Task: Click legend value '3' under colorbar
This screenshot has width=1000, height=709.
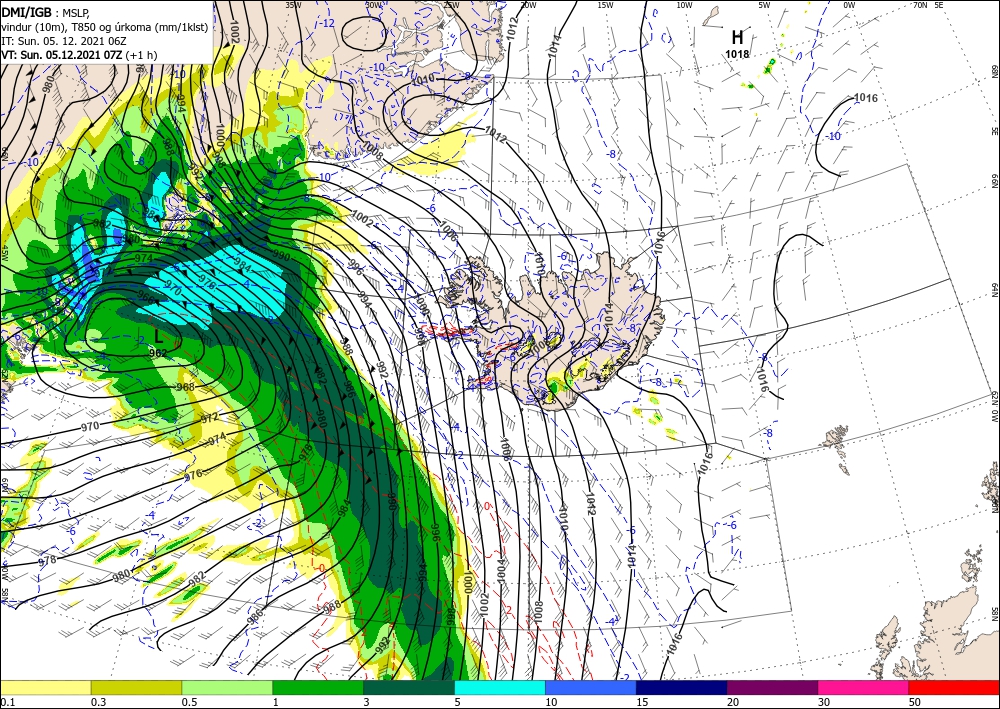Action: coord(367,702)
